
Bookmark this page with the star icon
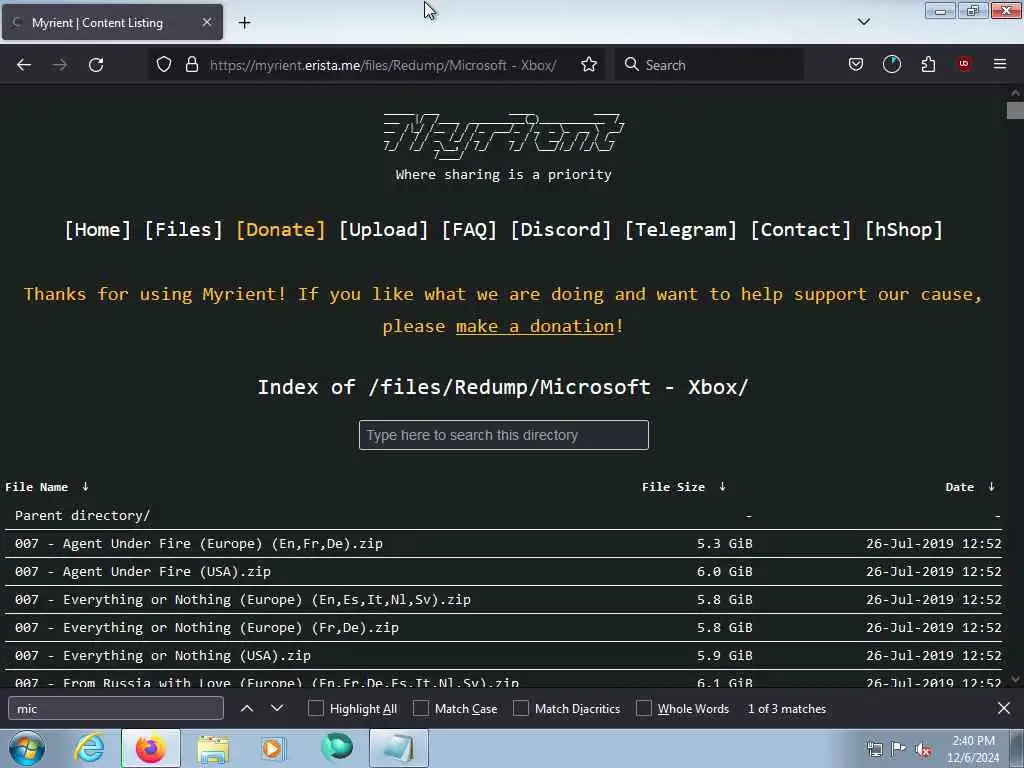click(x=588, y=65)
